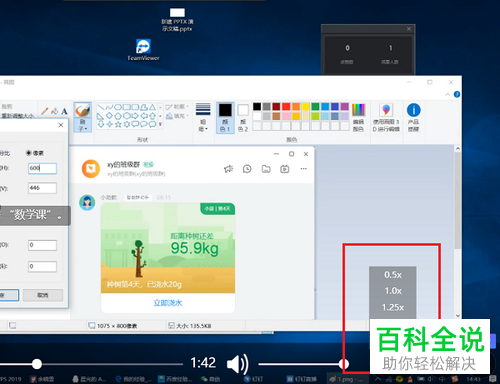Screen dimensions: 500x384
Task: Click 立即浇水 water now link
Action: tap(168, 303)
